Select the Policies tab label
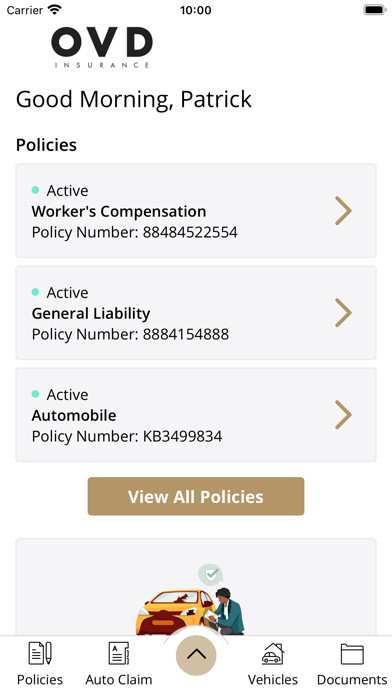Screen dimensions: 392x696 pos(40,680)
